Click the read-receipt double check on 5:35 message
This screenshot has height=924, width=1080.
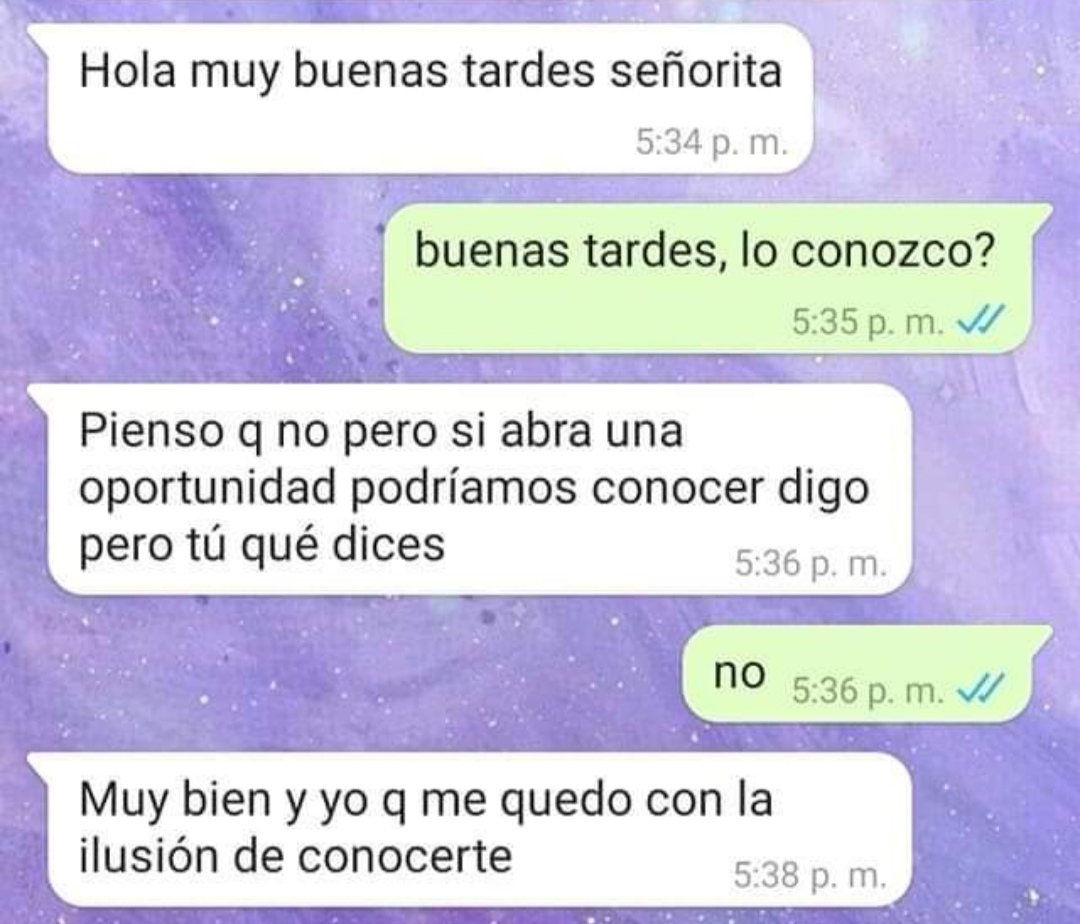tap(982, 320)
